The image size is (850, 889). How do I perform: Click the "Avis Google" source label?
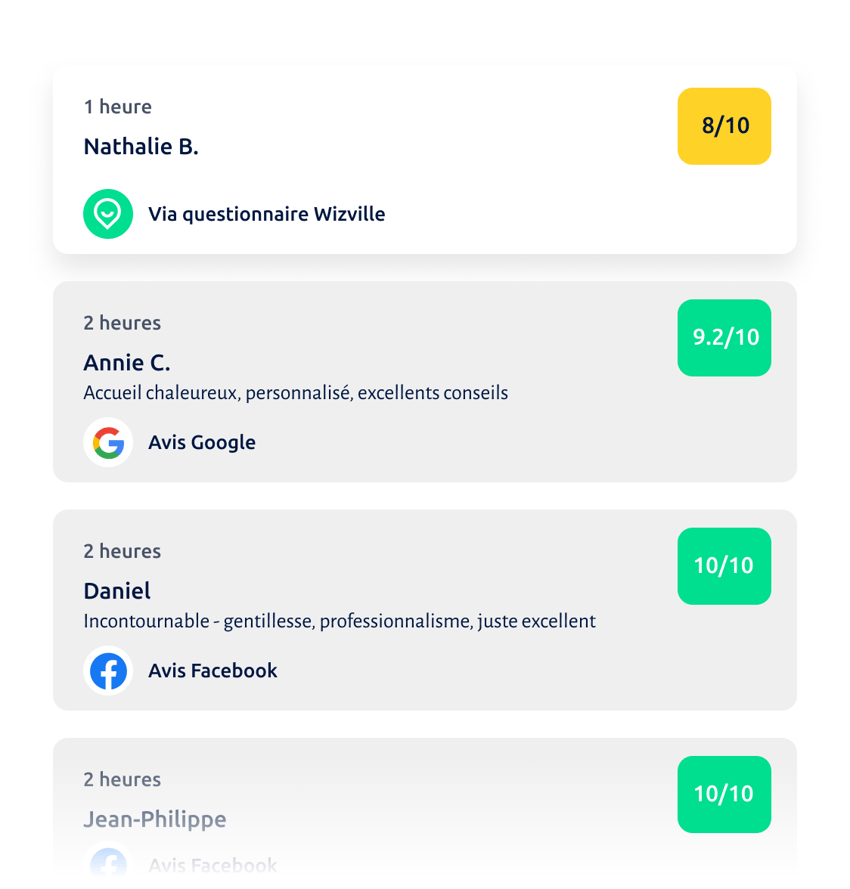pyautogui.click(x=202, y=442)
